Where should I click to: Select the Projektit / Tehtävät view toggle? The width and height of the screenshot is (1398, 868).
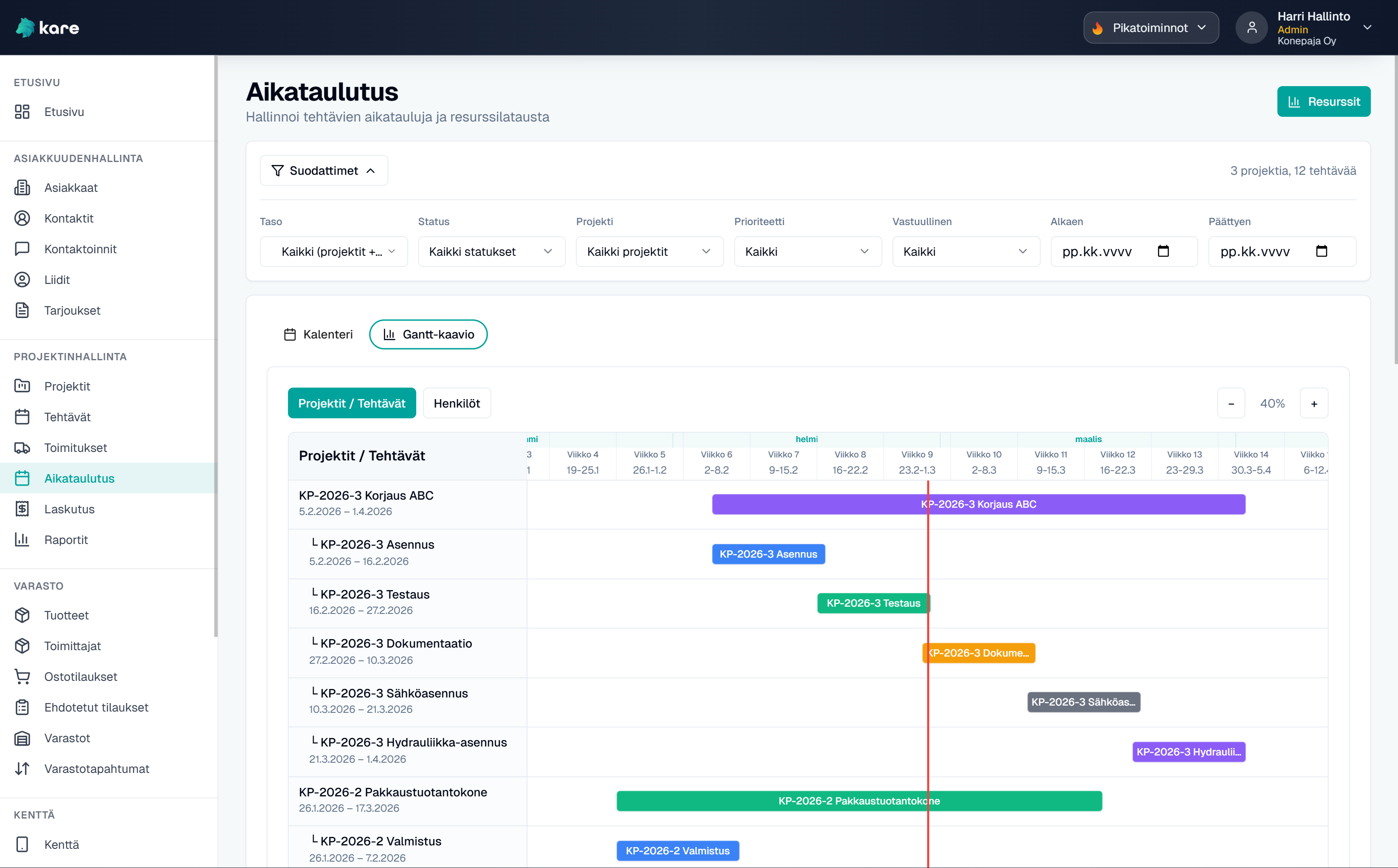(351, 404)
